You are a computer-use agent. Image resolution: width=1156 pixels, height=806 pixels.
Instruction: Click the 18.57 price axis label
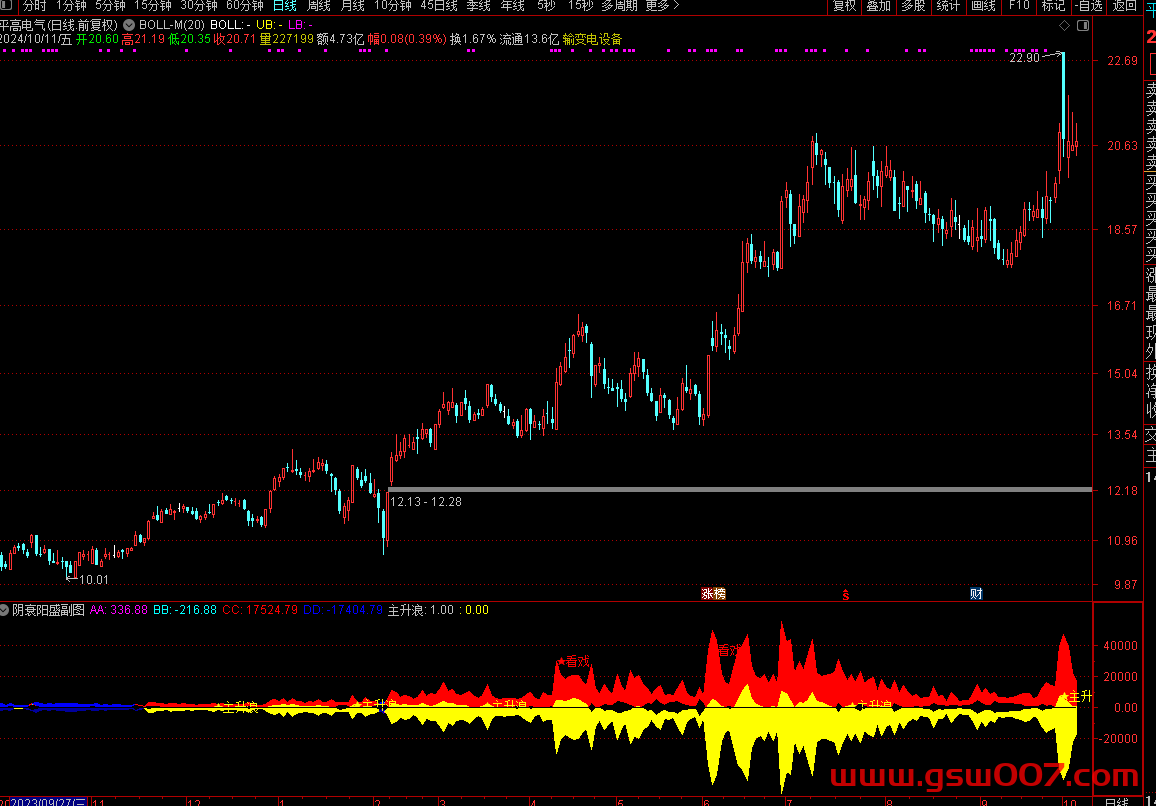point(1122,229)
